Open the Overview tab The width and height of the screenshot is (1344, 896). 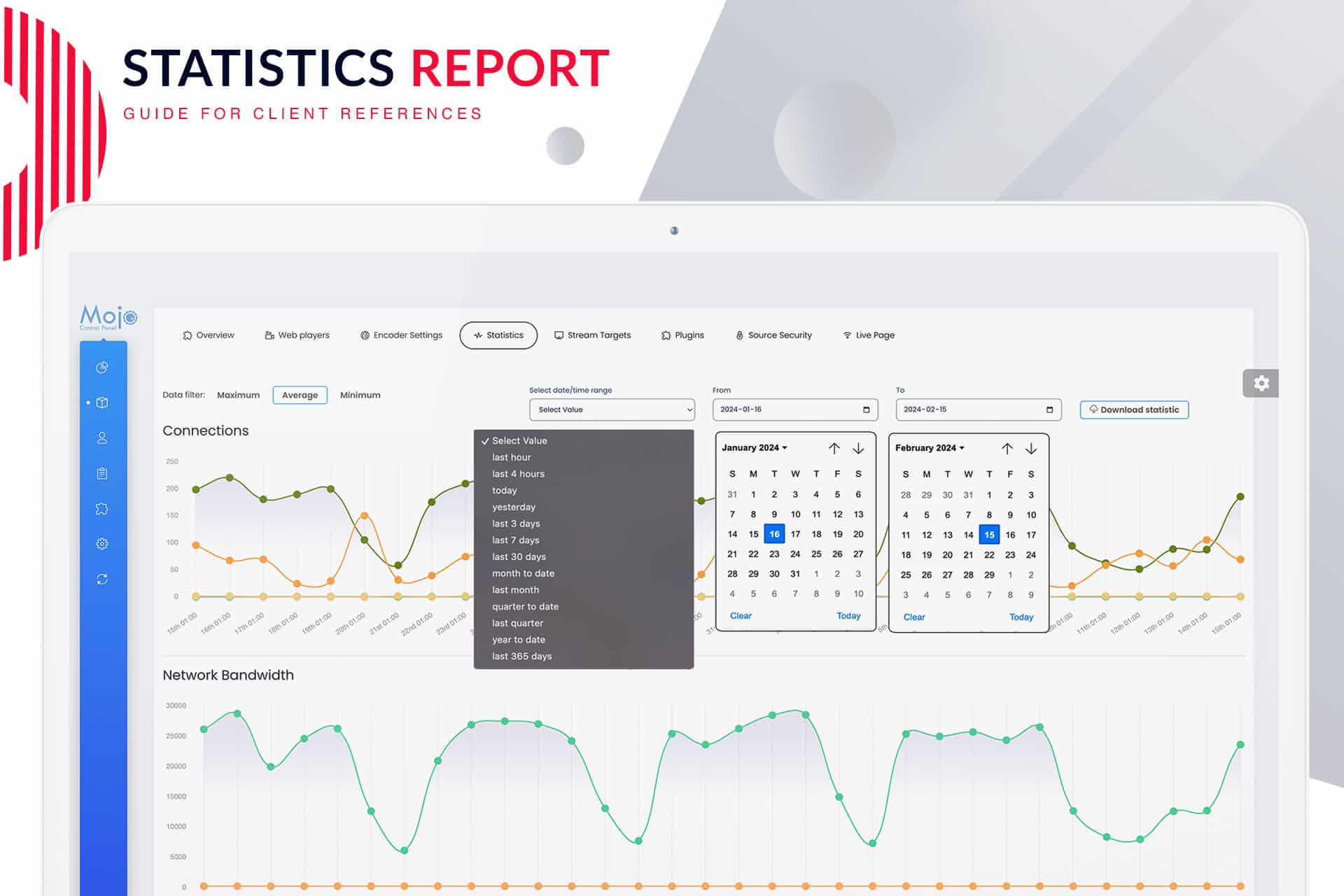coord(209,335)
